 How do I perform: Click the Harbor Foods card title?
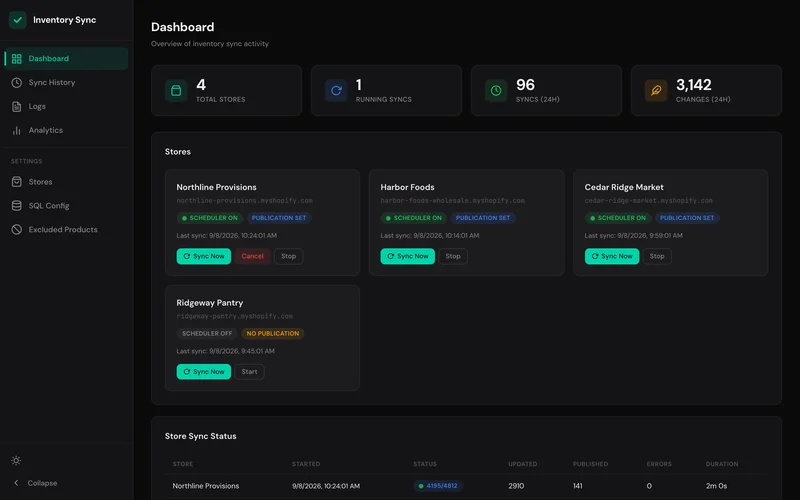click(x=407, y=187)
